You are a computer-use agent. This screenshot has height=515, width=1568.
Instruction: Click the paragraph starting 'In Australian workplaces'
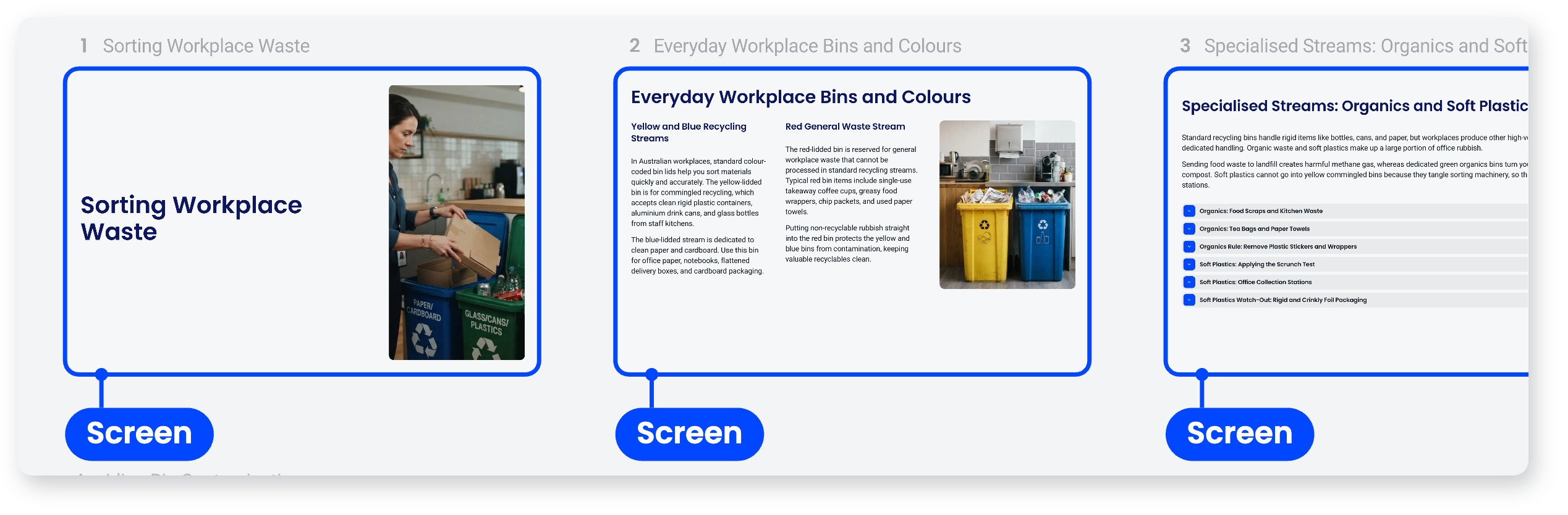click(x=698, y=193)
